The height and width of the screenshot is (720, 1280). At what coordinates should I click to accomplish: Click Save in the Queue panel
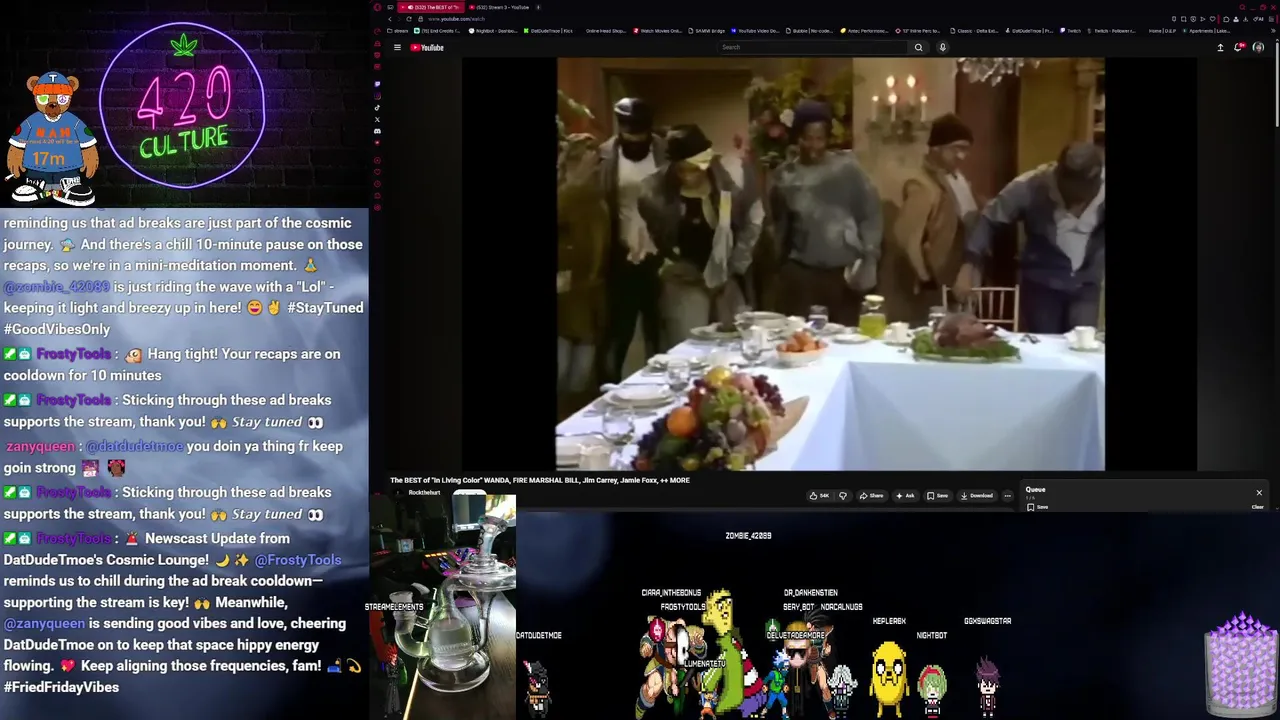(1038, 507)
